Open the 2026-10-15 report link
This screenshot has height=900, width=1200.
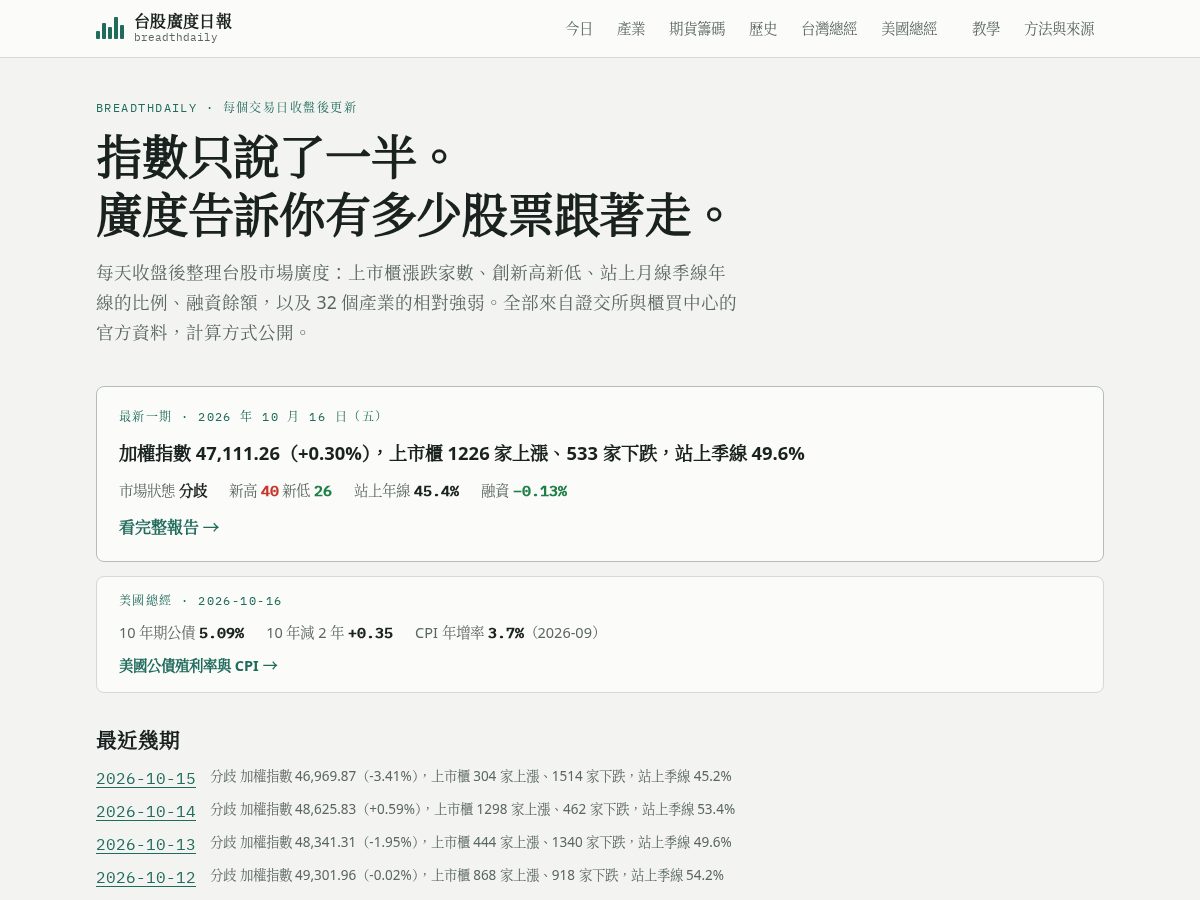click(x=146, y=779)
